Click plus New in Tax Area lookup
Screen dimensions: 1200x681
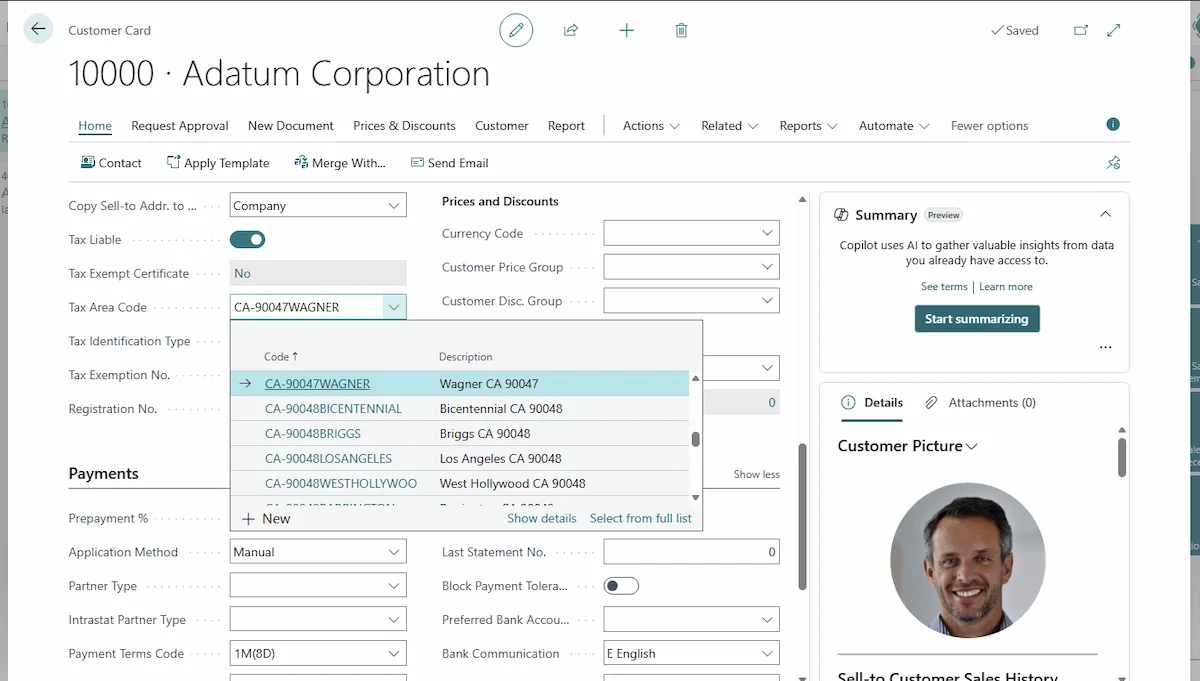coord(266,518)
